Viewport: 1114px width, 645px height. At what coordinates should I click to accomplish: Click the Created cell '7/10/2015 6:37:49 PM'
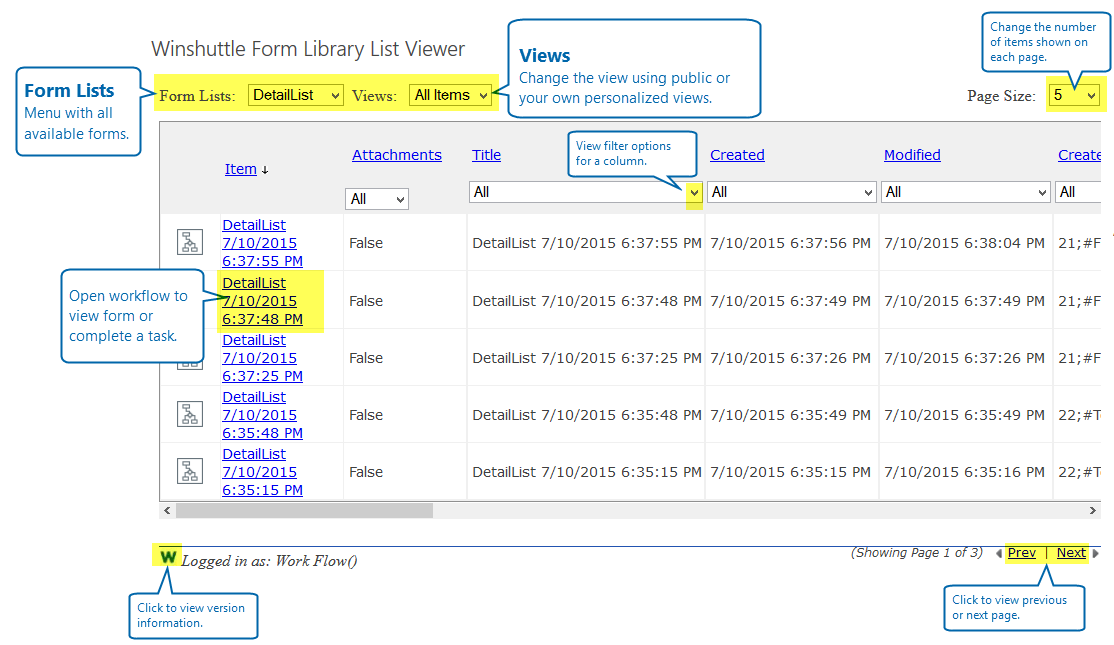[790, 301]
